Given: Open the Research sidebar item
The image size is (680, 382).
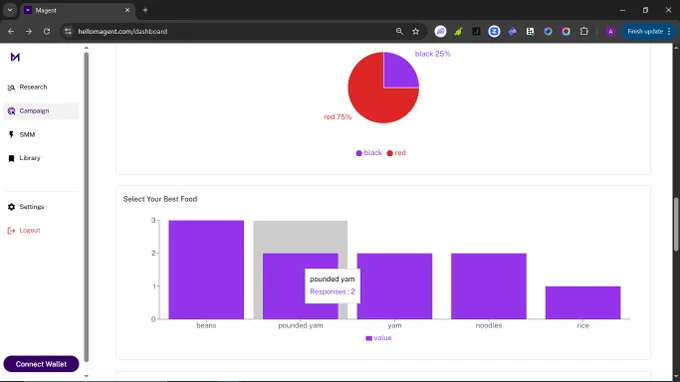Looking at the screenshot, I should coord(41,87).
